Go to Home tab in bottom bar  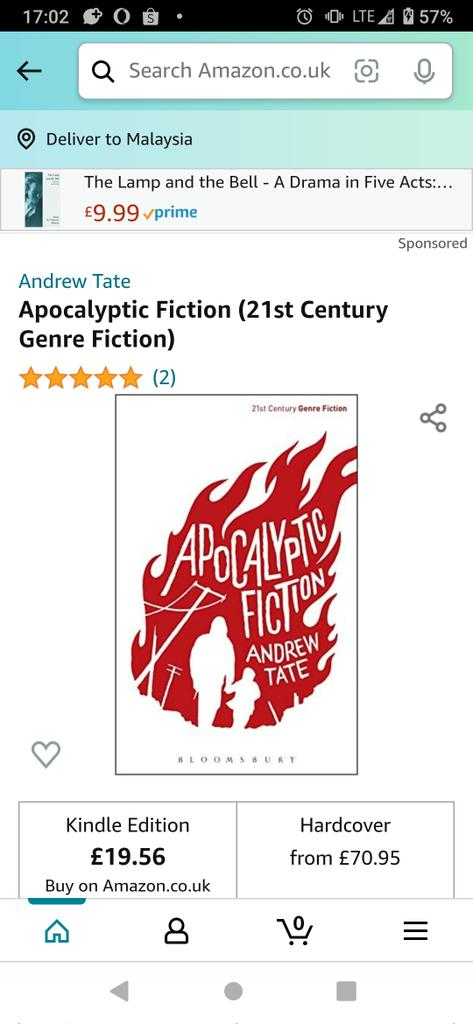coord(57,931)
